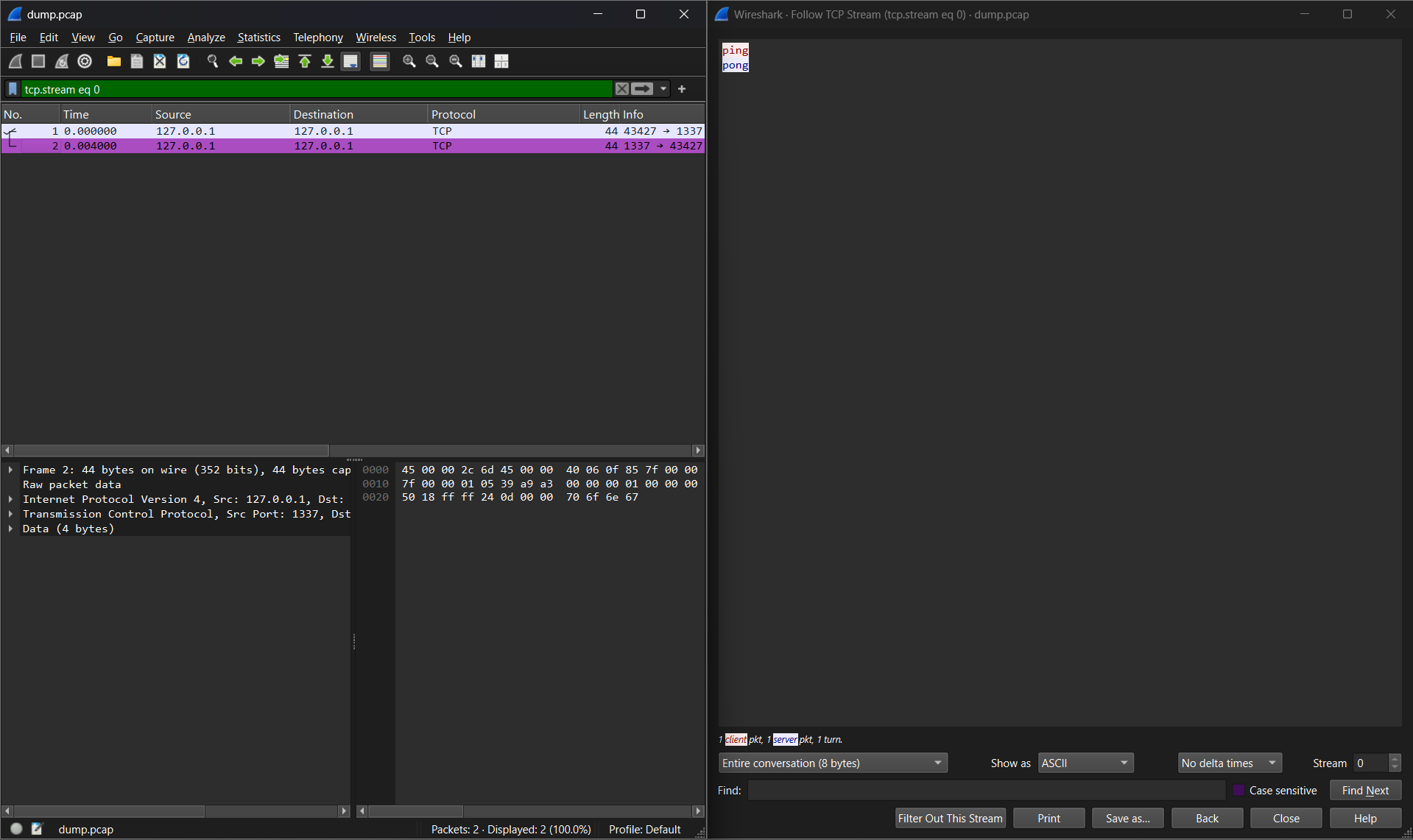Expand Internet Protocol Version 4 details
Viewport: 1413px width, 840px height.
pyautogui.click(x=10, y=499)
